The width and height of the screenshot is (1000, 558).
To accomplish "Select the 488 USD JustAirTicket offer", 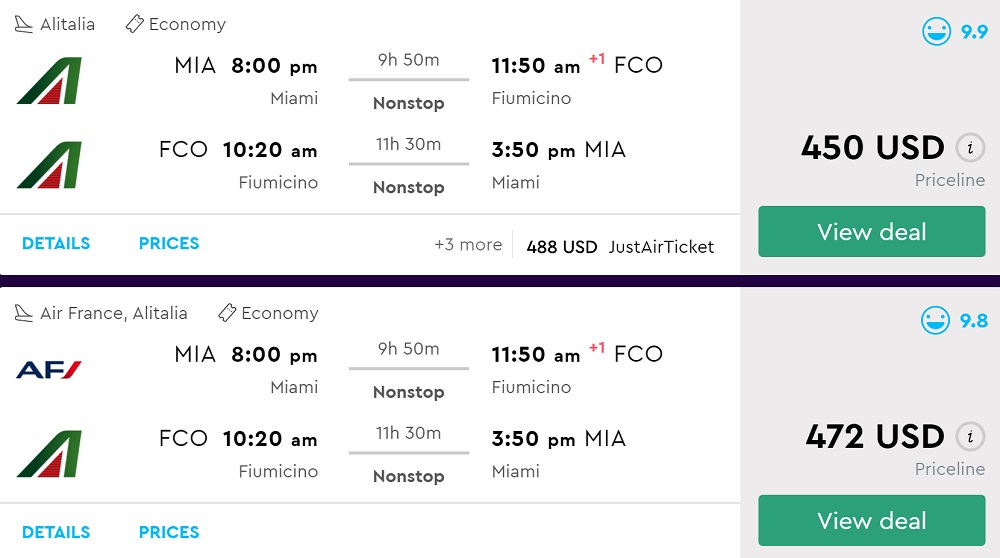I will point(620,247).
